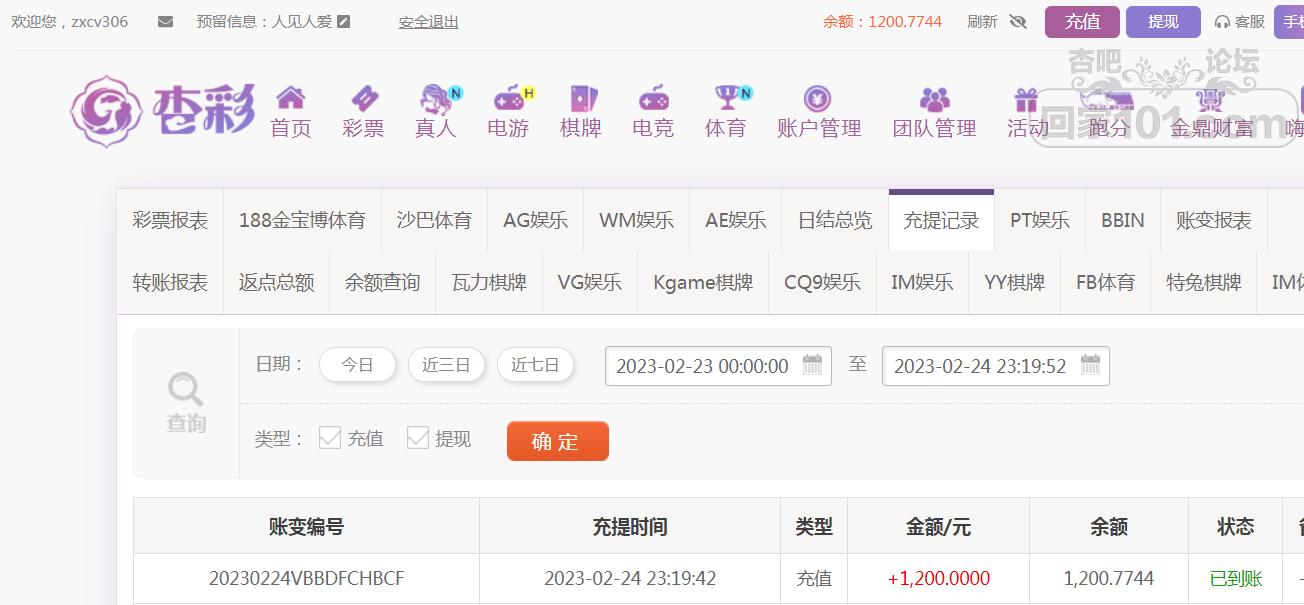The width and height of the screenshot is (1304, 605).
Task: Click the start date input field
Action: click(718, 366)
